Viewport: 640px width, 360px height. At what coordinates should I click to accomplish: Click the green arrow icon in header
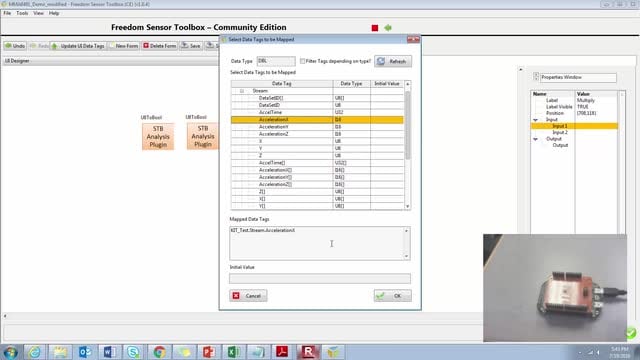[388, 28]
